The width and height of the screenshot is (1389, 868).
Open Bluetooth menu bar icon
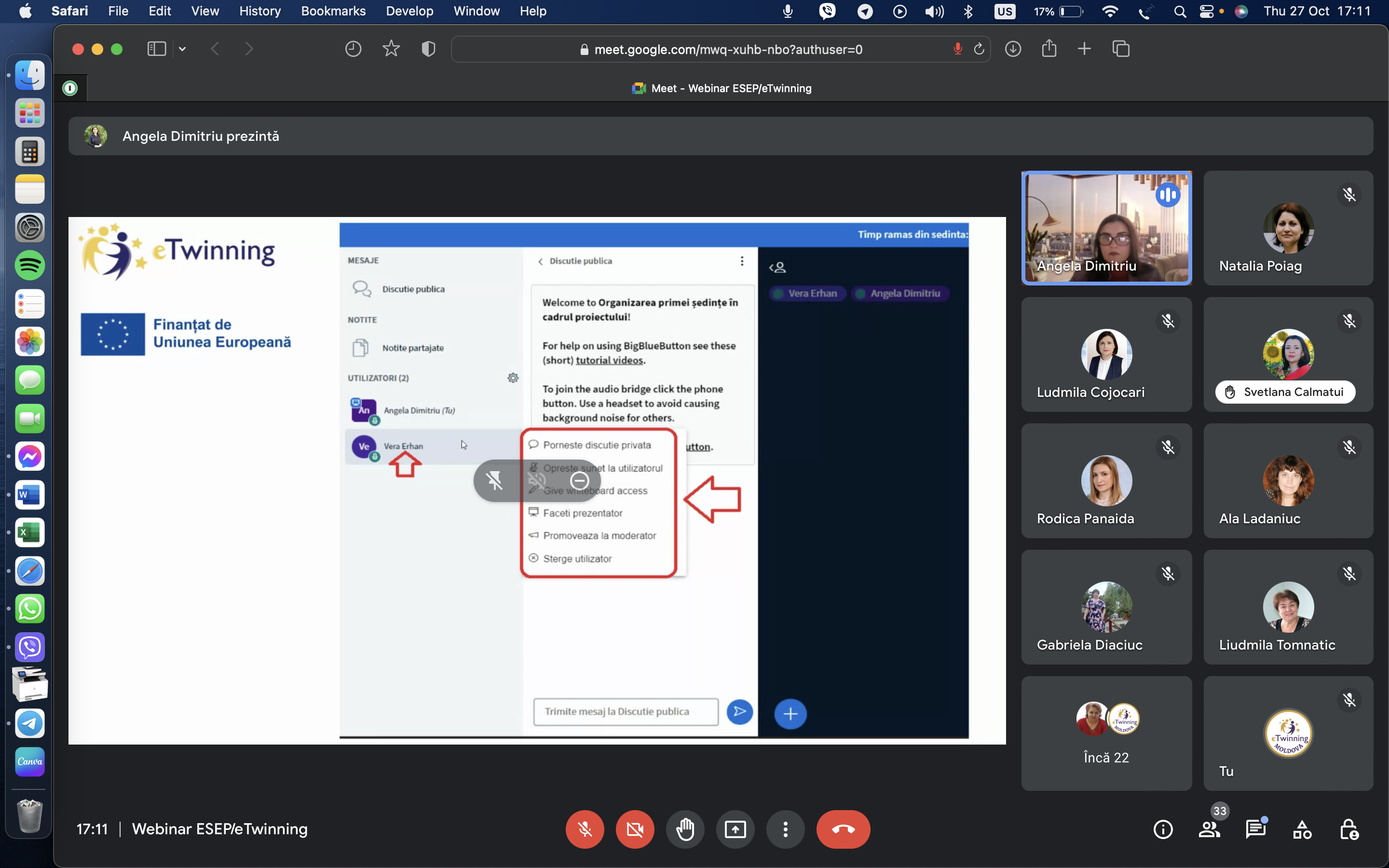(x=968, y=11)
